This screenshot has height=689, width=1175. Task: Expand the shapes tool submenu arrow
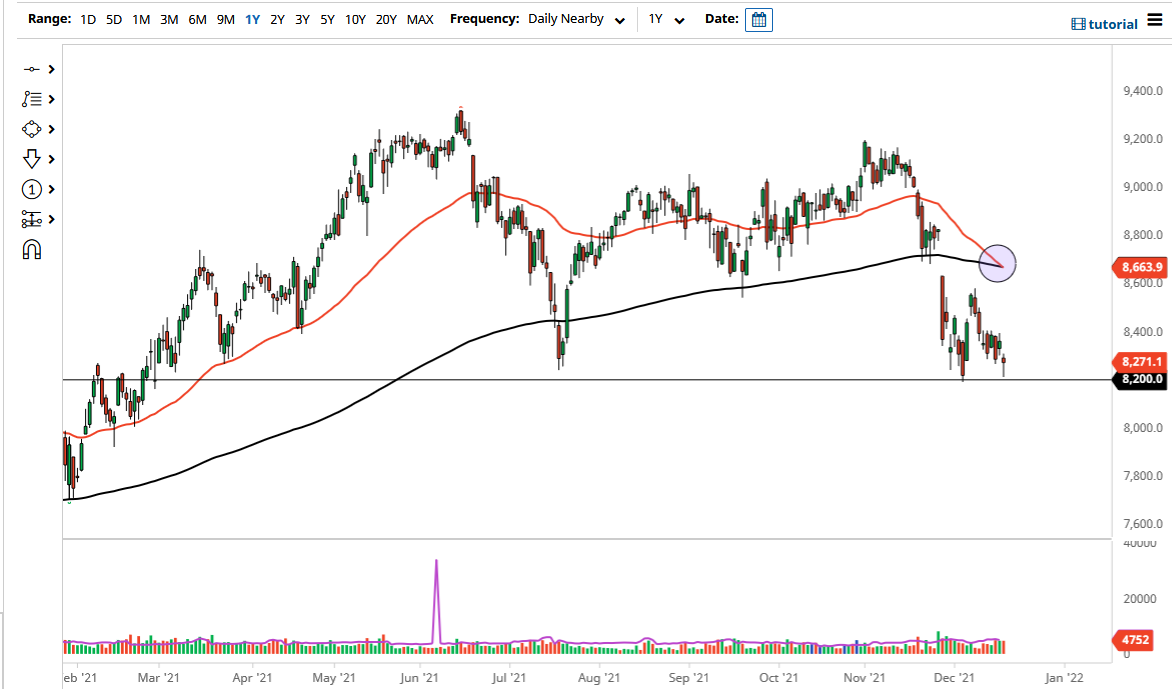pyautogui.click(x=52, y=129)
